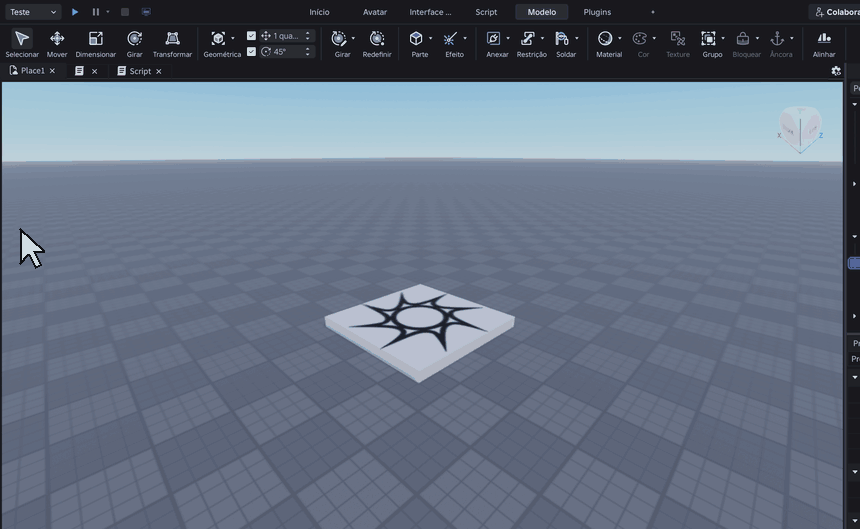
Task: Click the Soldar weld icon
Action: coord(562,38)
